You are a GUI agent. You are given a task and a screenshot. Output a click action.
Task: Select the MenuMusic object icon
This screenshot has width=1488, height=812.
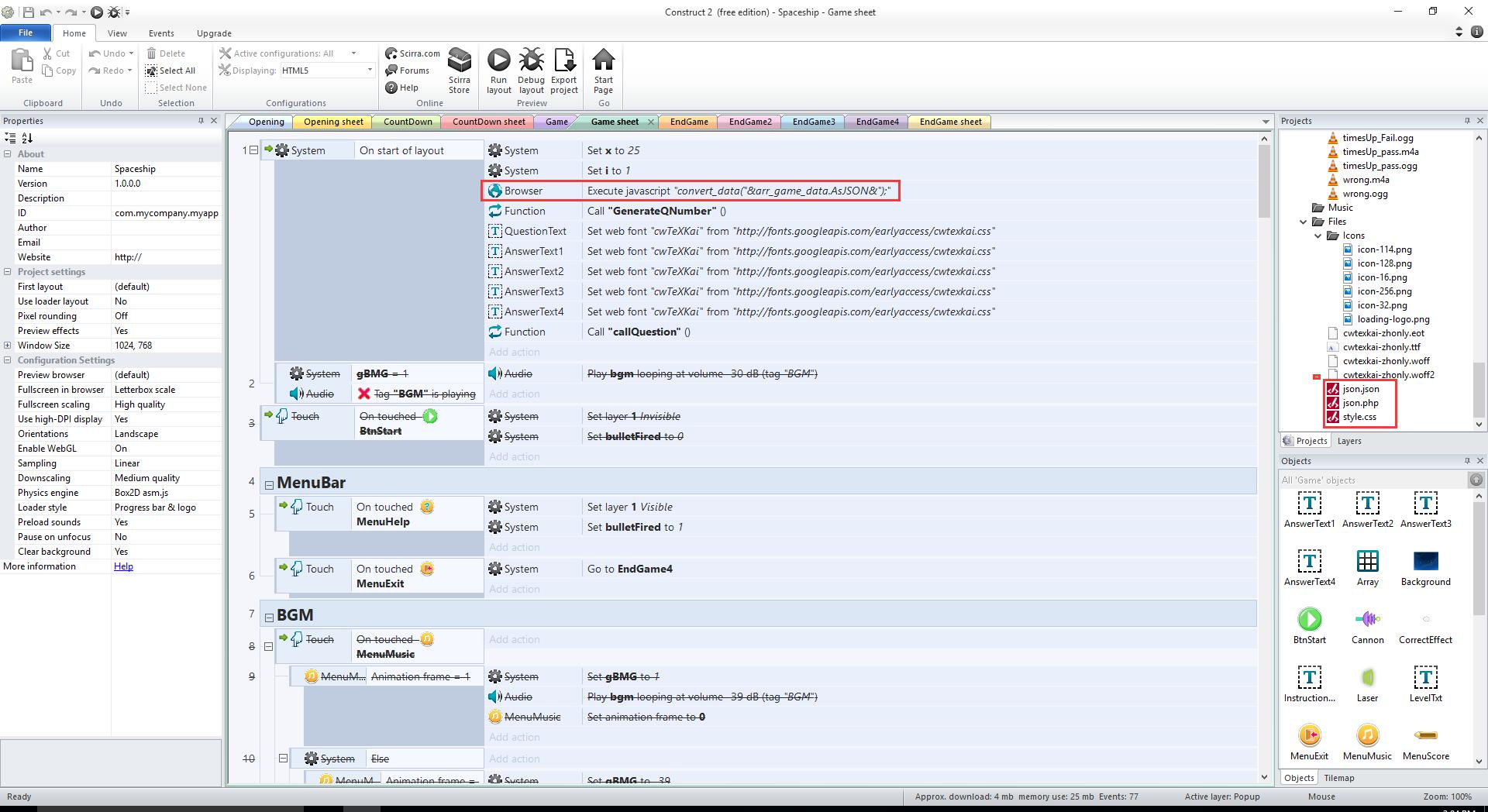pyautogui.click(x=1368, y=735)
